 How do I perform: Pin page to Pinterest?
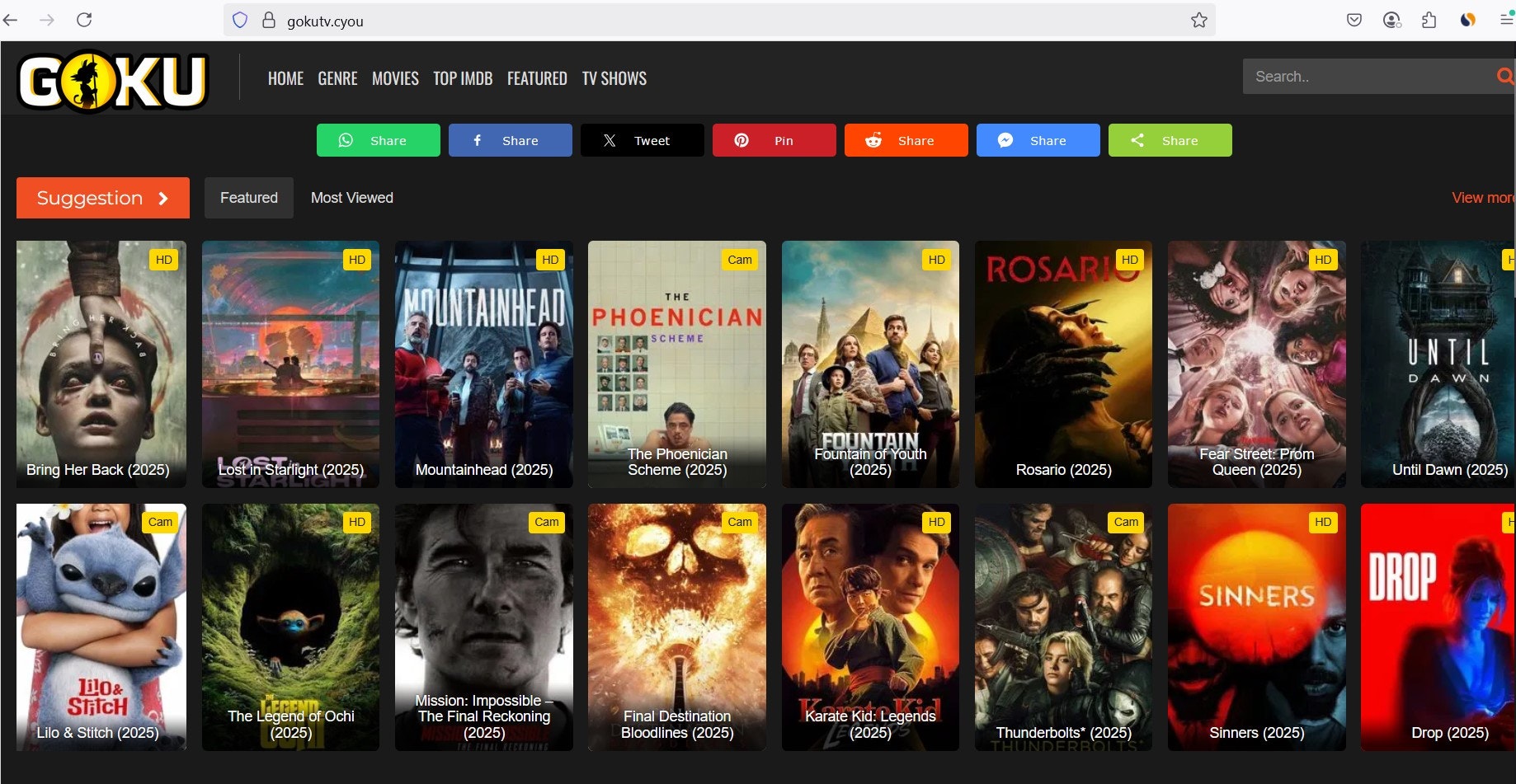pyautogui.click(x=774, y=140)
